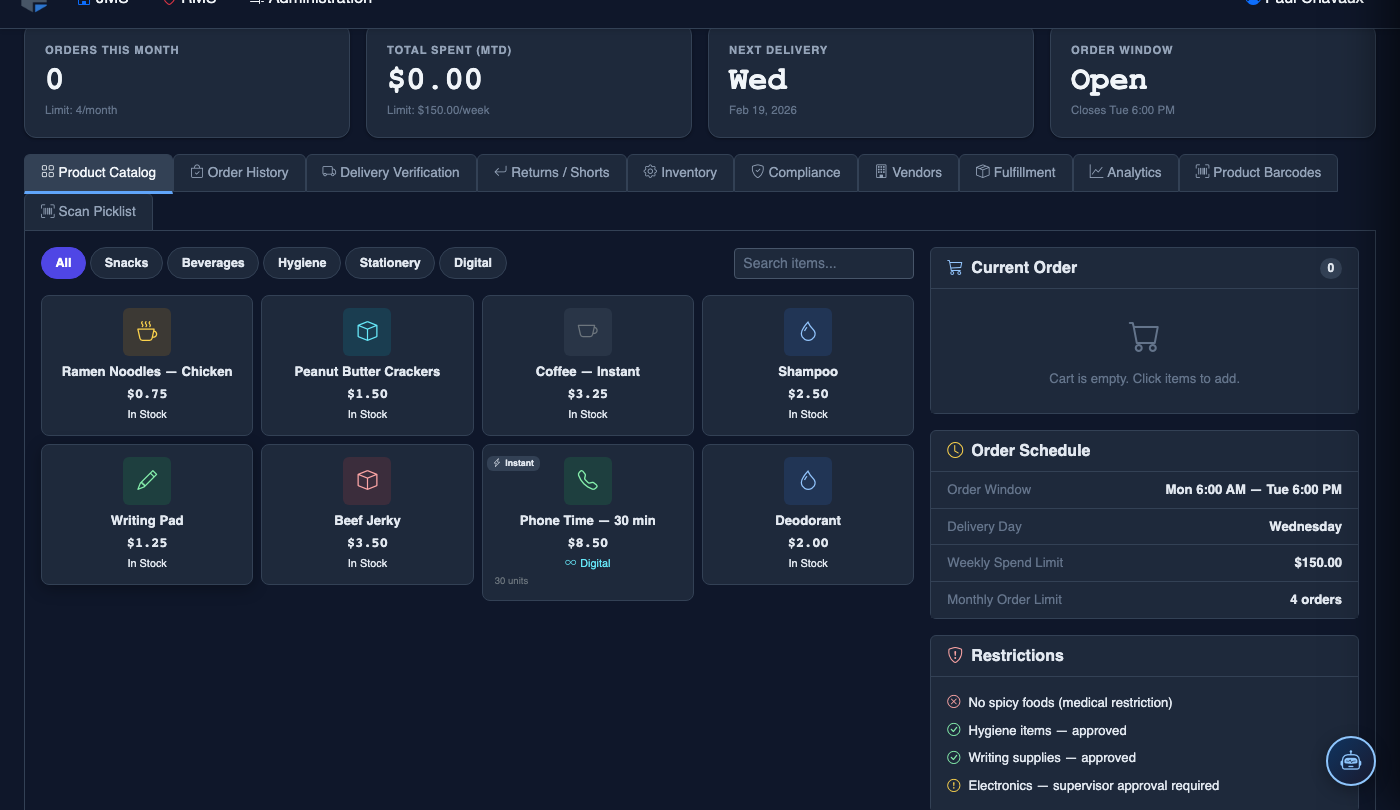
Task: Click the Deodorant droplet icon
Action: 808,481
